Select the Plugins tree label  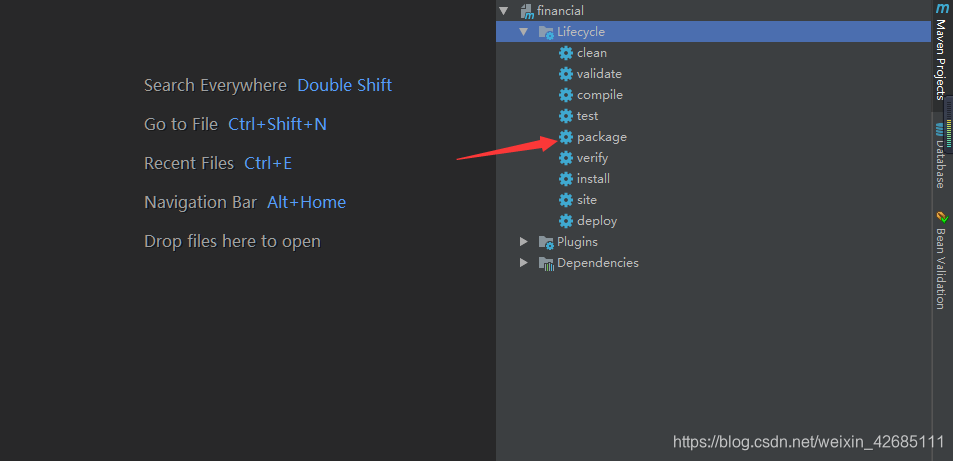tap(577, 242)
